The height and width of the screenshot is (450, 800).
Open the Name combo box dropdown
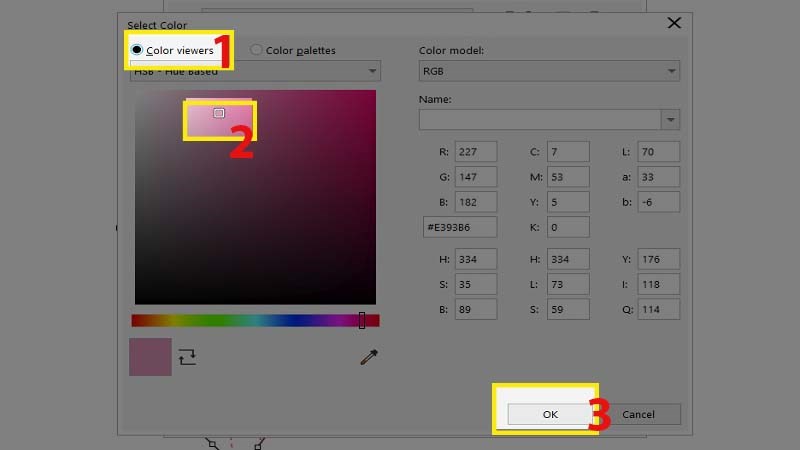click(x=670, y=120)
